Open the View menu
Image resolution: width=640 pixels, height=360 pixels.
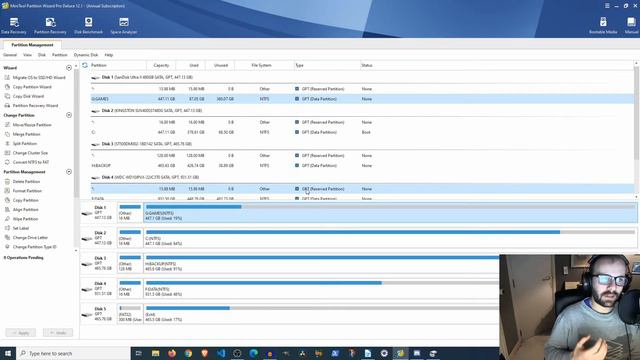click(27, 55)
